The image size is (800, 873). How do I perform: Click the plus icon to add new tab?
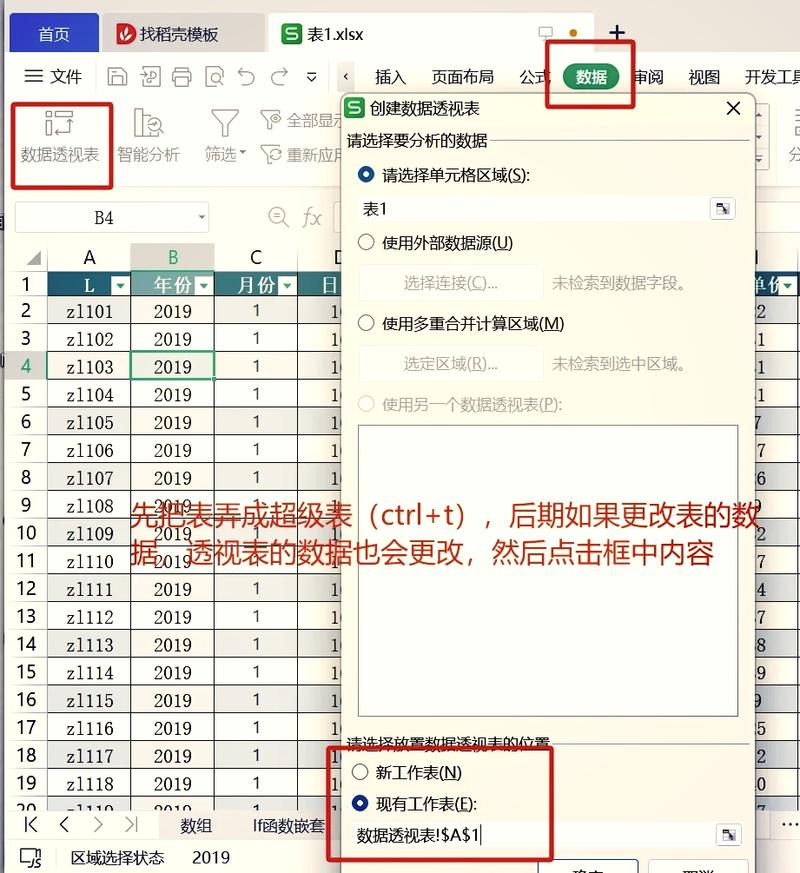tap(617, 33)
